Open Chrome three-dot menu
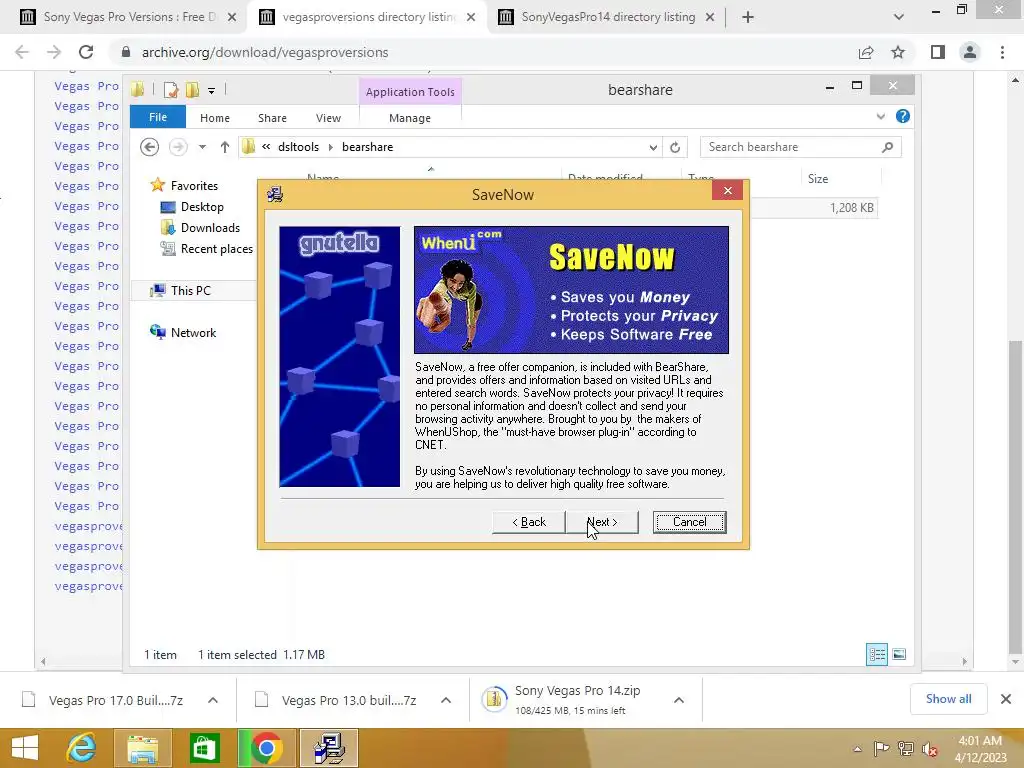 pos(1002,52)
